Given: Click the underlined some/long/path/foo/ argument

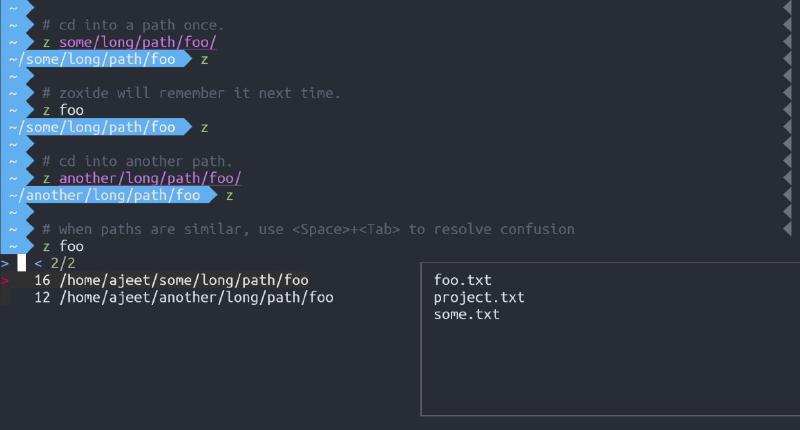Looking at the screenshot, I should (x=137, y=42).
